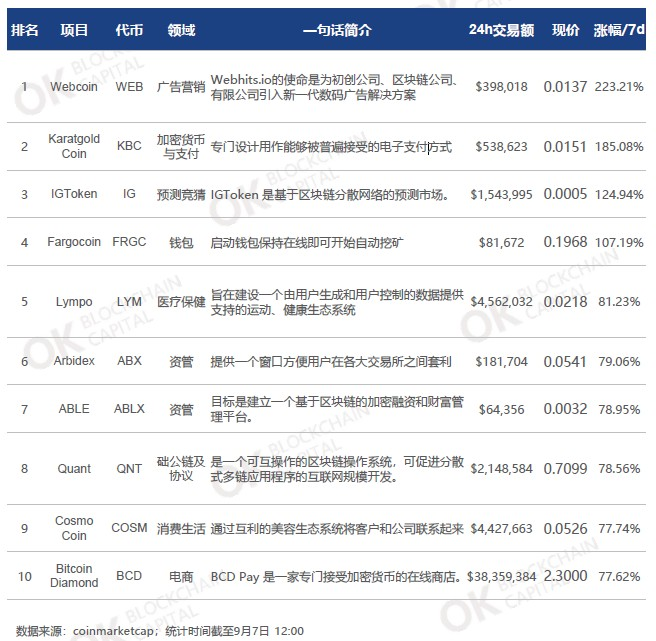The image size is (656, 641).
Task: Click the 2.3000 price value
Action: (x=565, y=576)
